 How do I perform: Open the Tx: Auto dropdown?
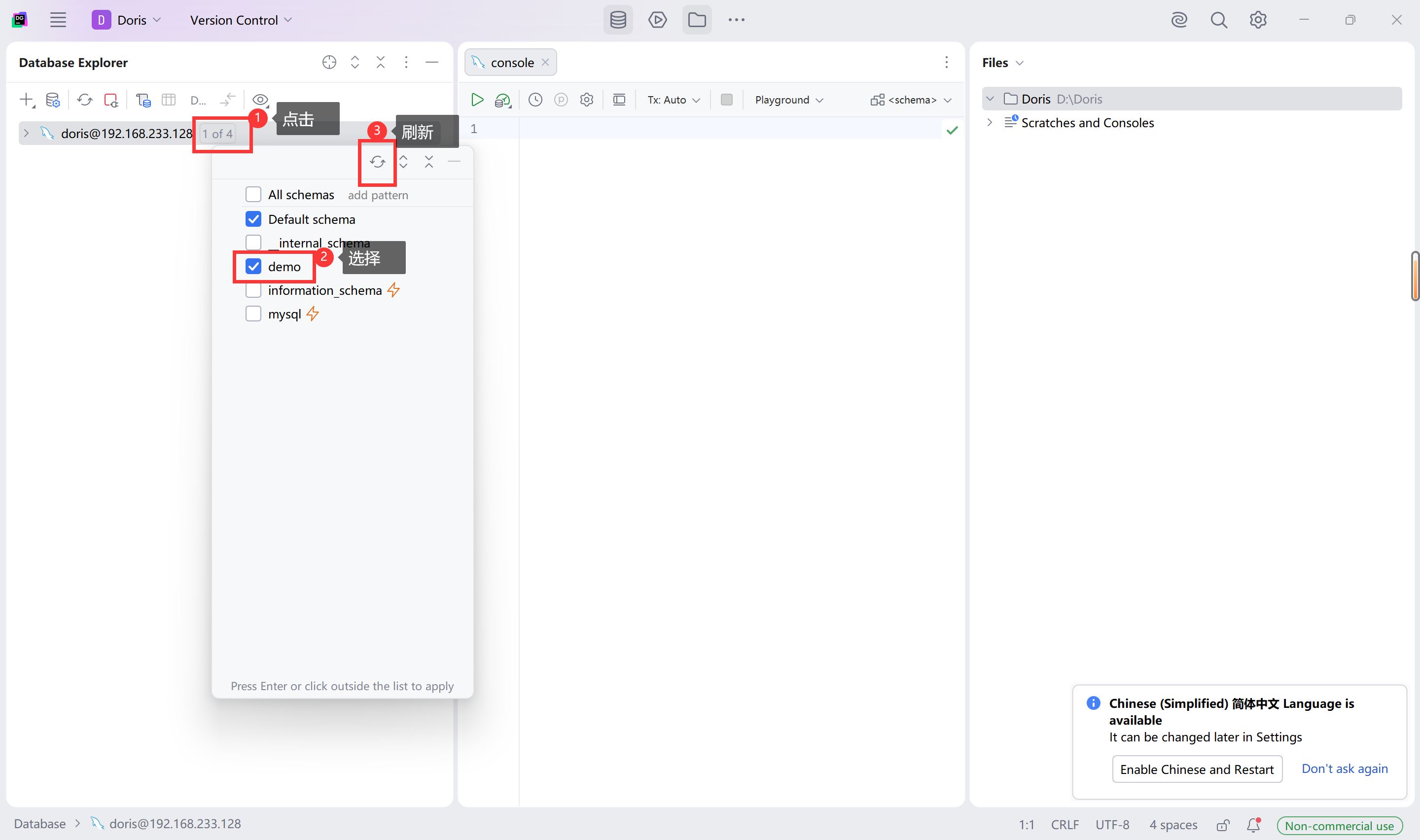(674, 100)
